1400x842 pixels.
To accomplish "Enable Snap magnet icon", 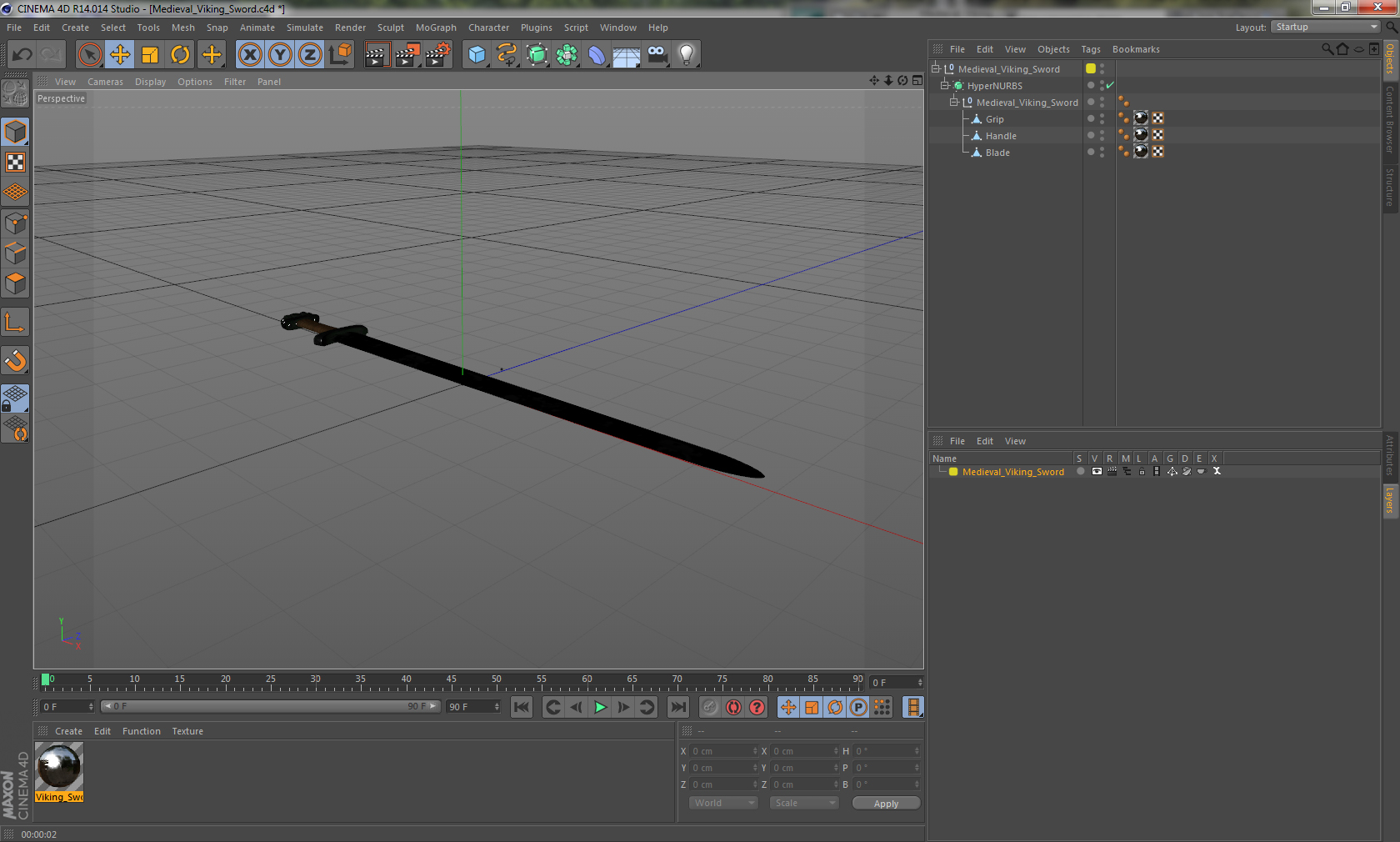I will (16, 360).
